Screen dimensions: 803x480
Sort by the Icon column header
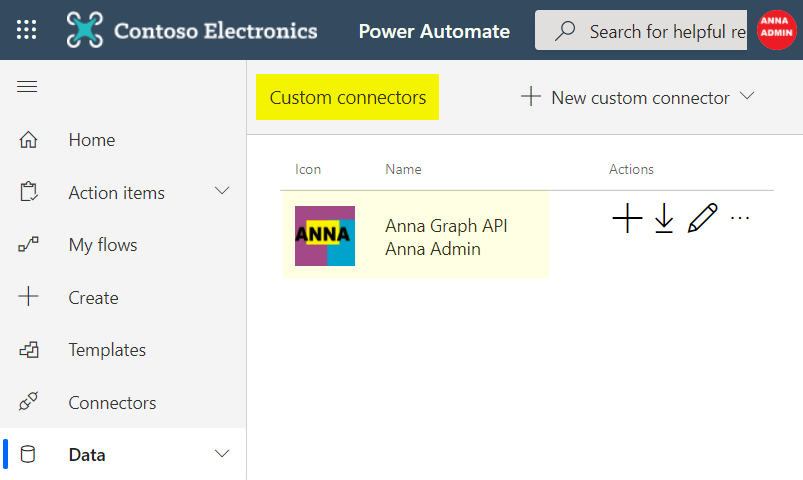click(x=308, y=169)
